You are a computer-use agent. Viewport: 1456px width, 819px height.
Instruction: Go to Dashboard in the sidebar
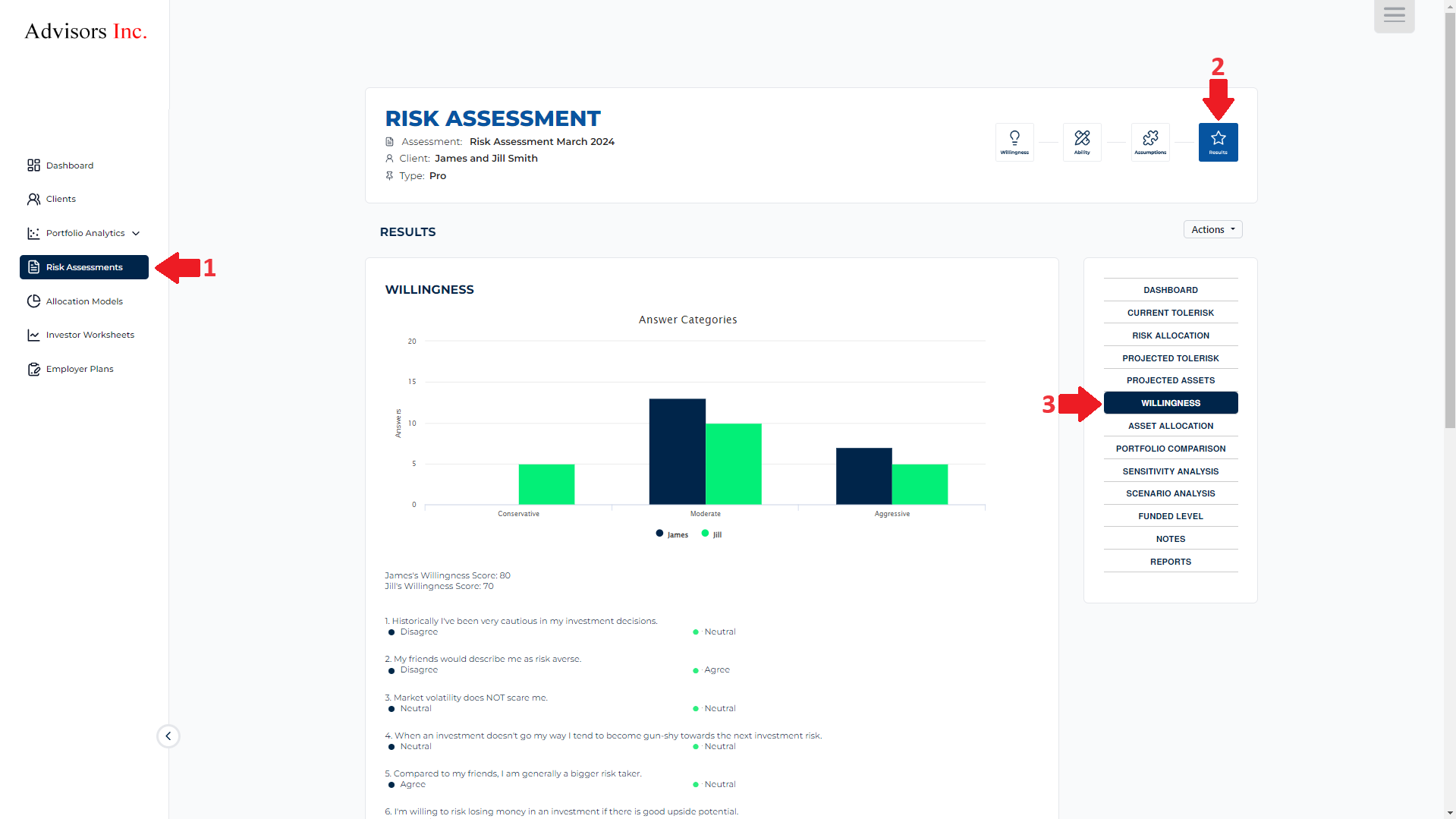coord(69,165)
